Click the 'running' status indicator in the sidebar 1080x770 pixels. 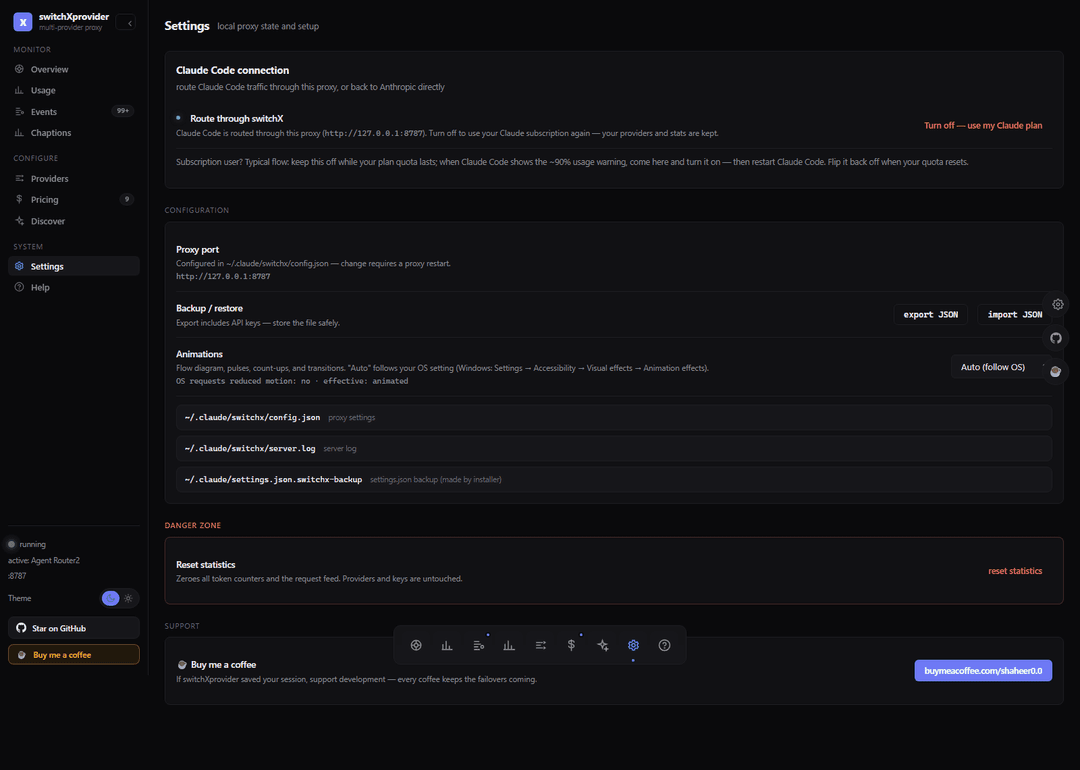(x=27, y=544)
